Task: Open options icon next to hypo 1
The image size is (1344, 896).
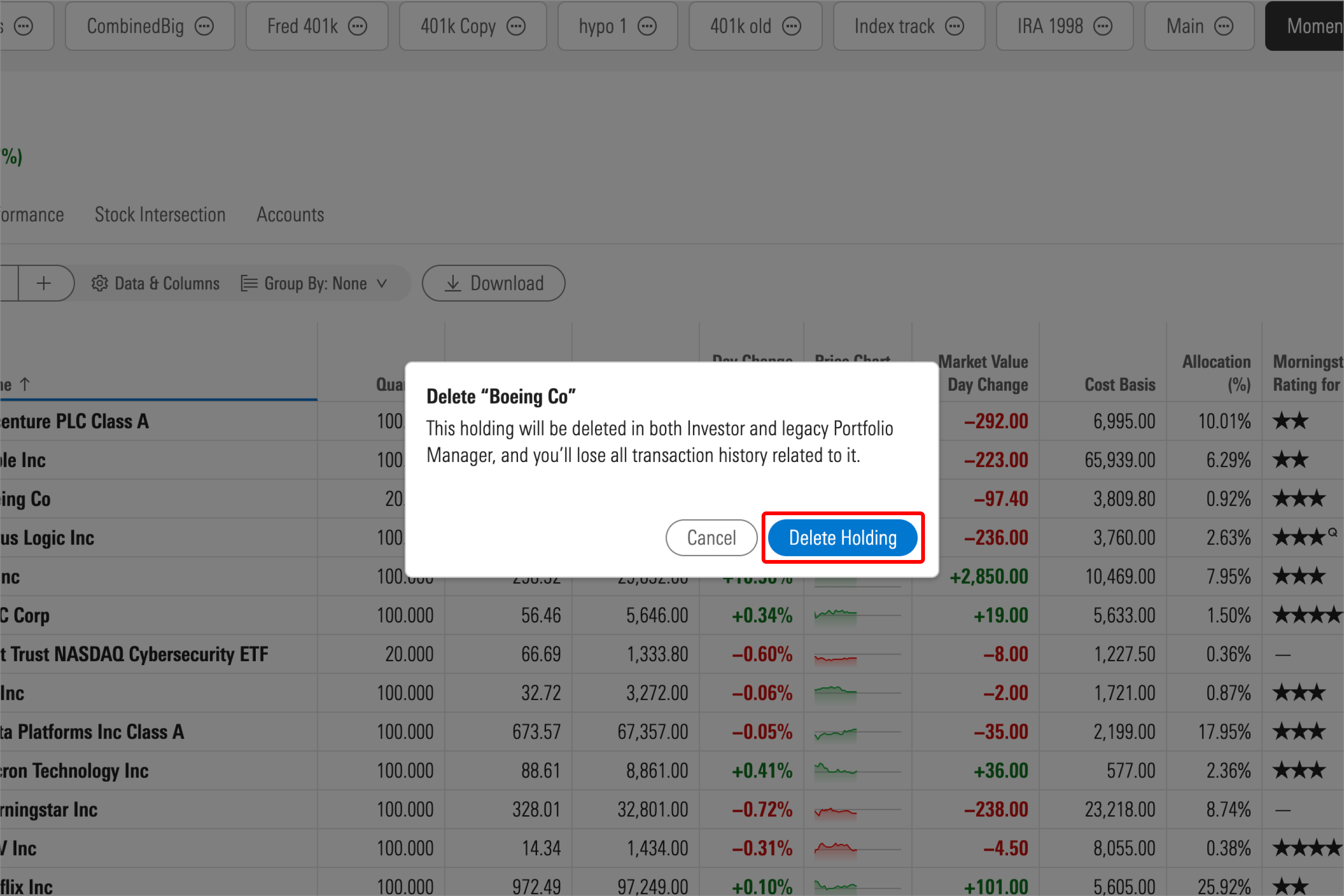Action: (647, 26)
